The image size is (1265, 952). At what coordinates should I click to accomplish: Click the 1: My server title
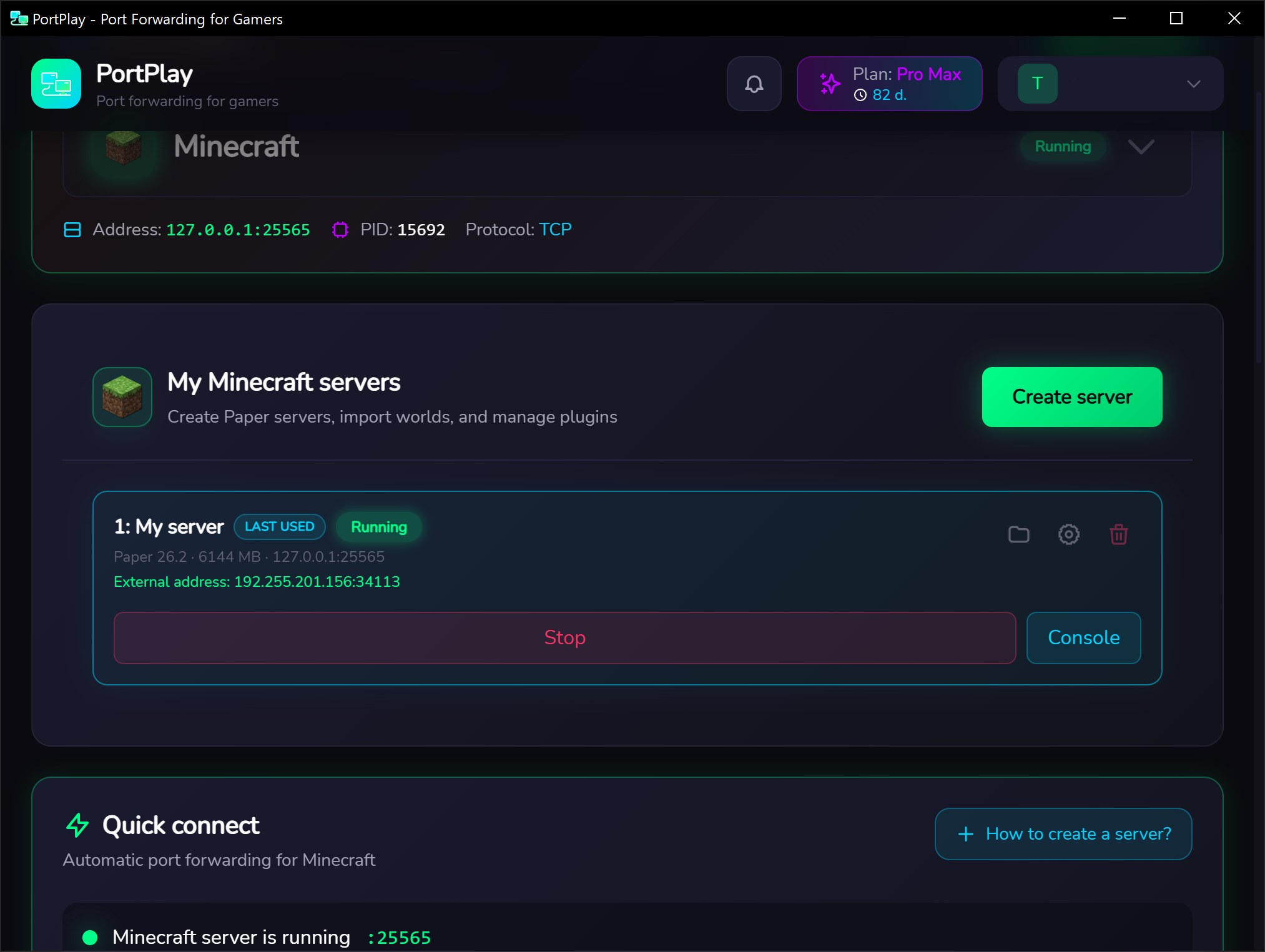click(x=169, y=527)
